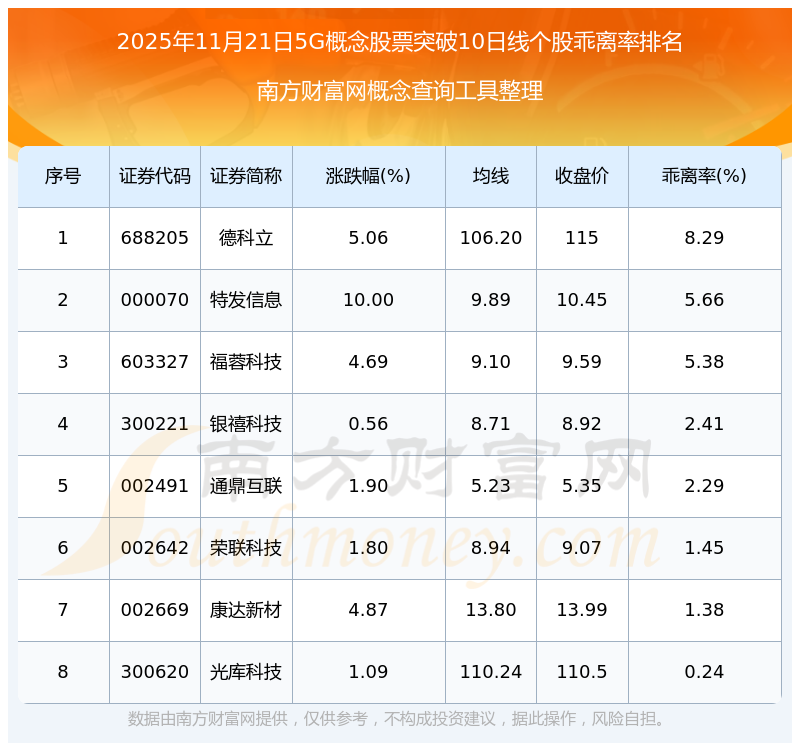Image resolution: width=800 pixels, height=751 pixels.
Task: Click the '均线' column header
Action: click(x=491, y=177)
